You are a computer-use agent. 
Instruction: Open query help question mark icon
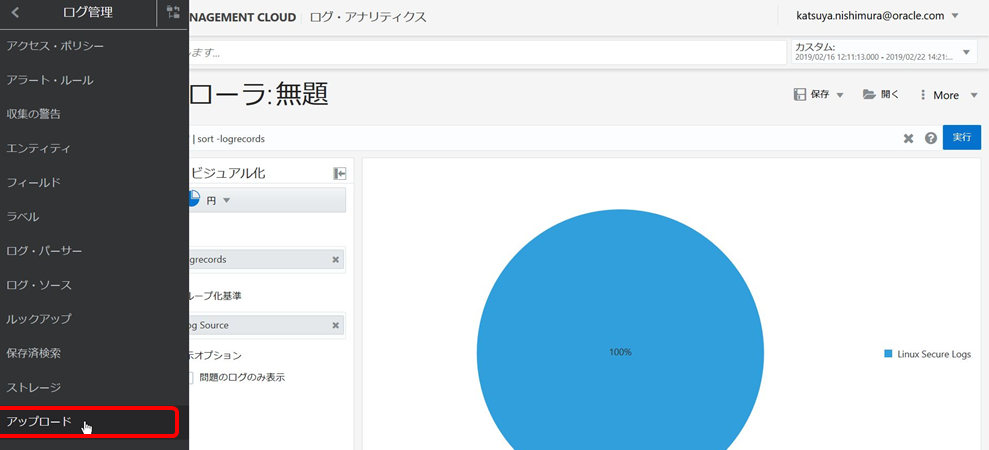[x=930, y=138]
